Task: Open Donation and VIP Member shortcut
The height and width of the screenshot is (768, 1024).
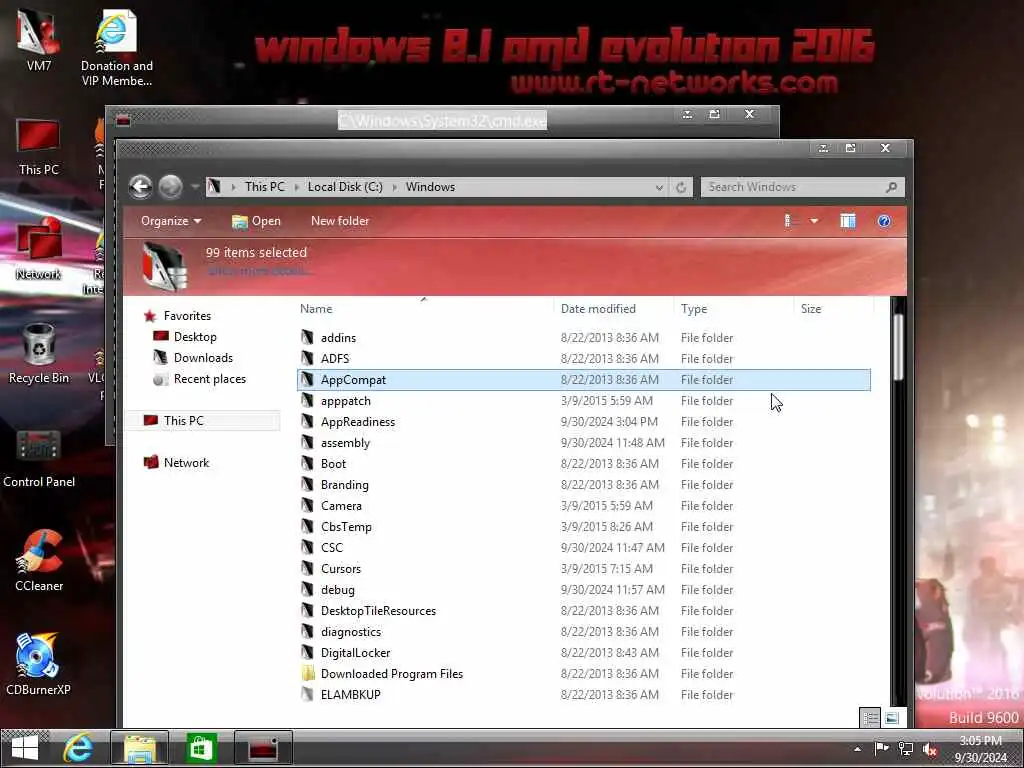Action: pyautogui.click(x=116, y=48)
